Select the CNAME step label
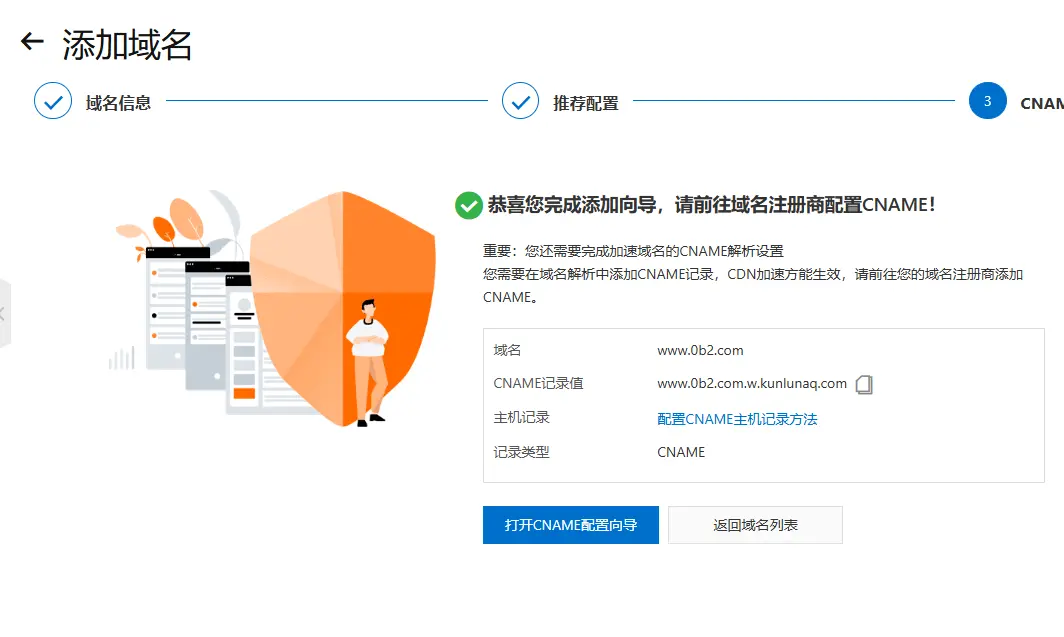The width and height of the screenshot is (1064, 637). [x=1042, y=103]
